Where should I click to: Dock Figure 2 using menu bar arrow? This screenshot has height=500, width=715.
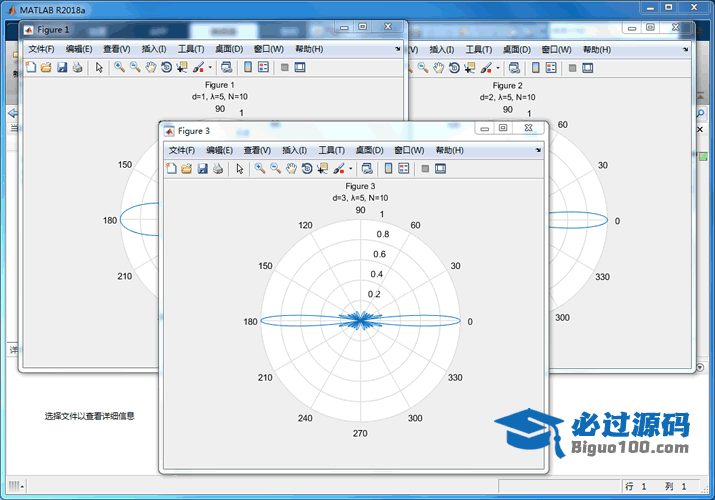click(x=686, y=49)
